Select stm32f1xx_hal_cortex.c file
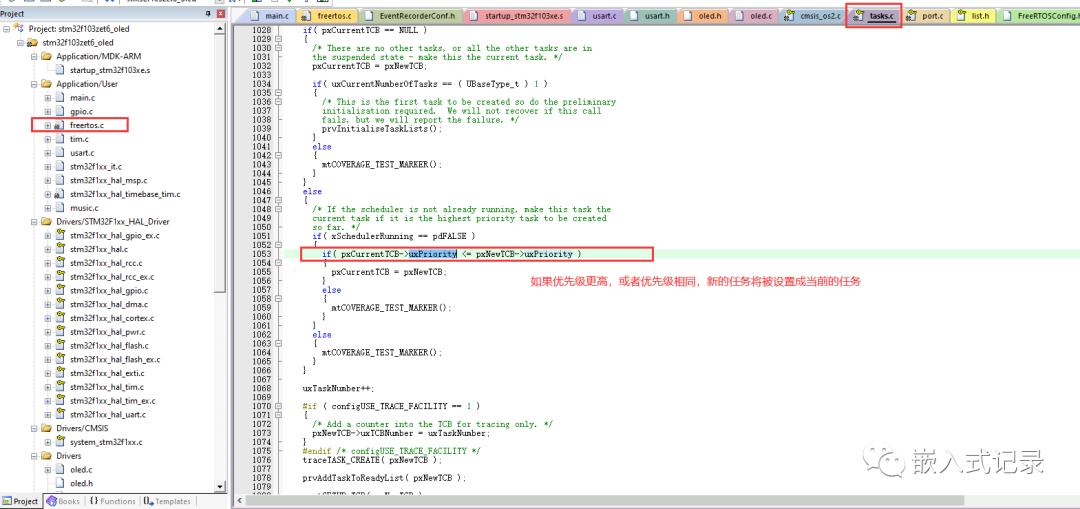This screenshot has height=509, width=1080. [112, 318]
